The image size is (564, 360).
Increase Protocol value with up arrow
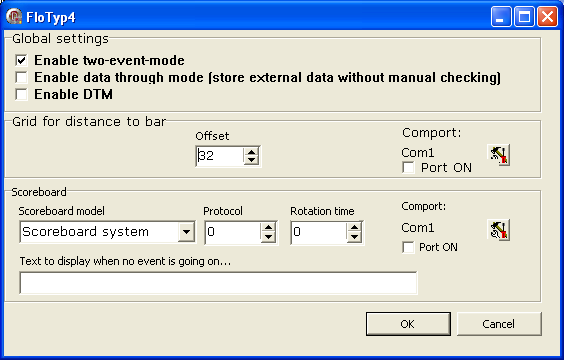click(268, 227)
